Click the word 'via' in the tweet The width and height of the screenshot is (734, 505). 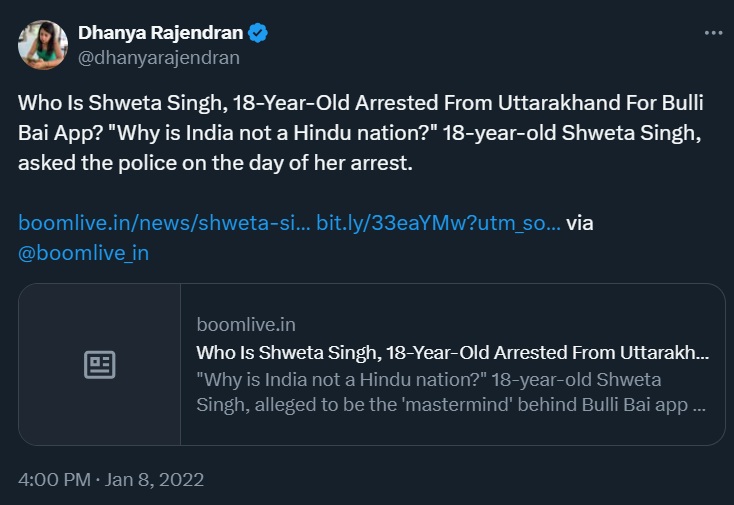(x=580, y=223)
